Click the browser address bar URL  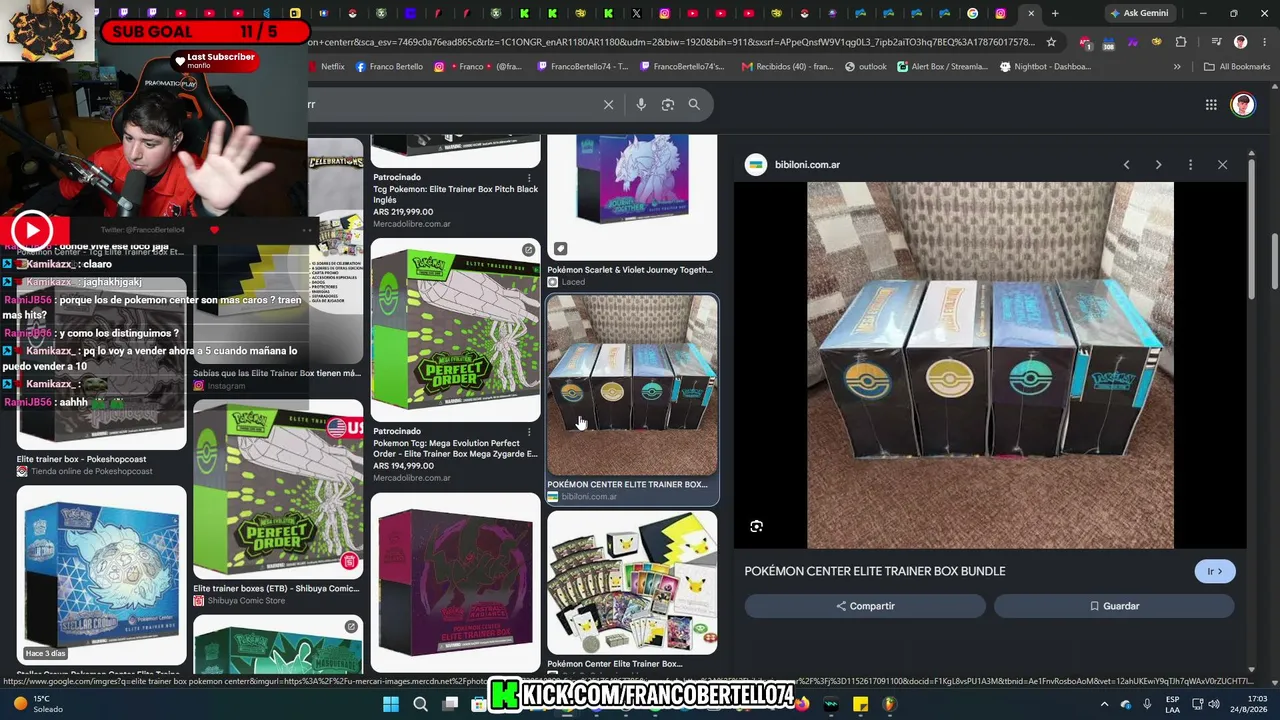click(672, 42)
